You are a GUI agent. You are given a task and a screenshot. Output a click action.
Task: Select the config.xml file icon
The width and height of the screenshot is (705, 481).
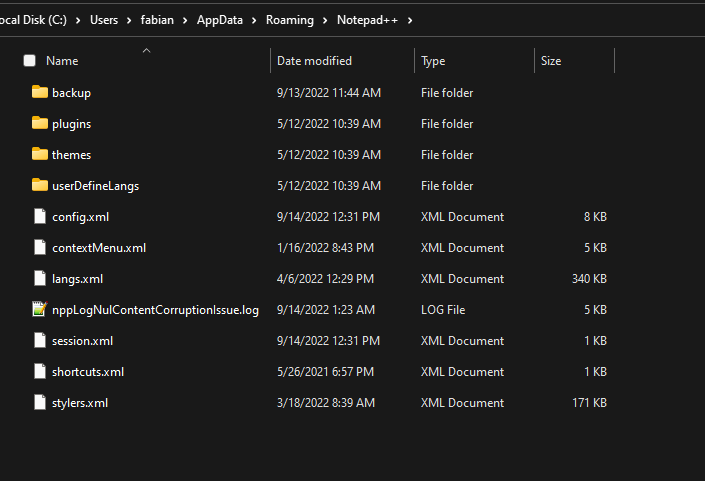[40, 216]
